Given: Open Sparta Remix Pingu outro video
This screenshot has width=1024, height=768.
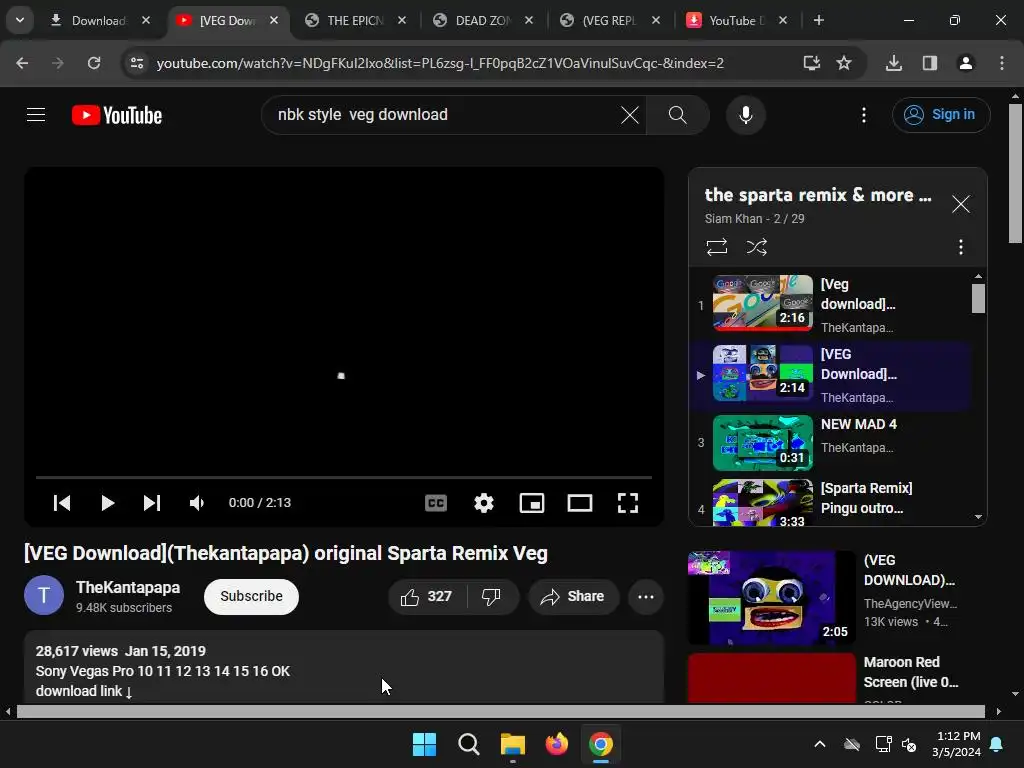Looking at the screenshot, I should [x=830, y=502].
